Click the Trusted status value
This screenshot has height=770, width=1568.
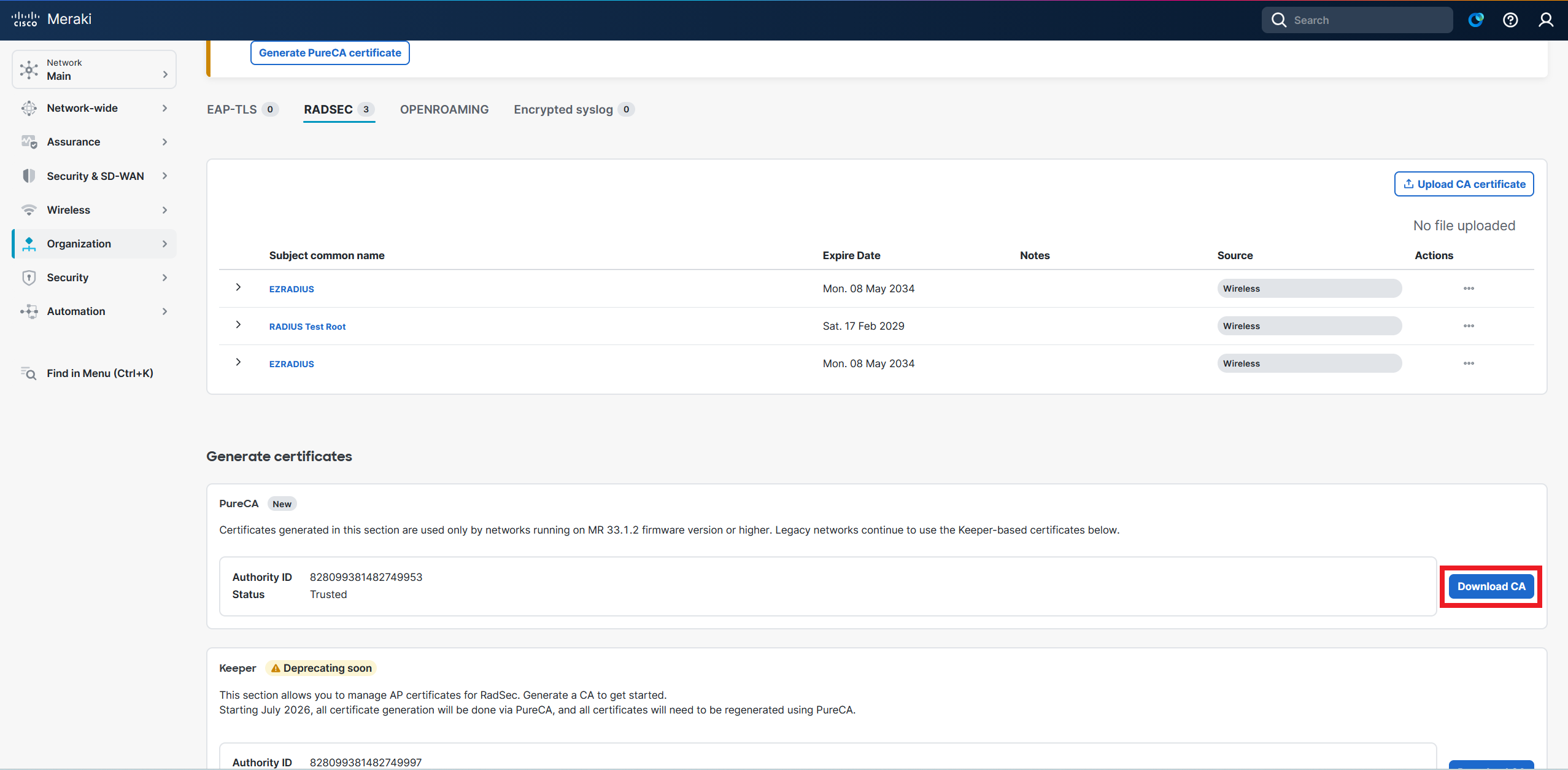(x=328, y=594)
